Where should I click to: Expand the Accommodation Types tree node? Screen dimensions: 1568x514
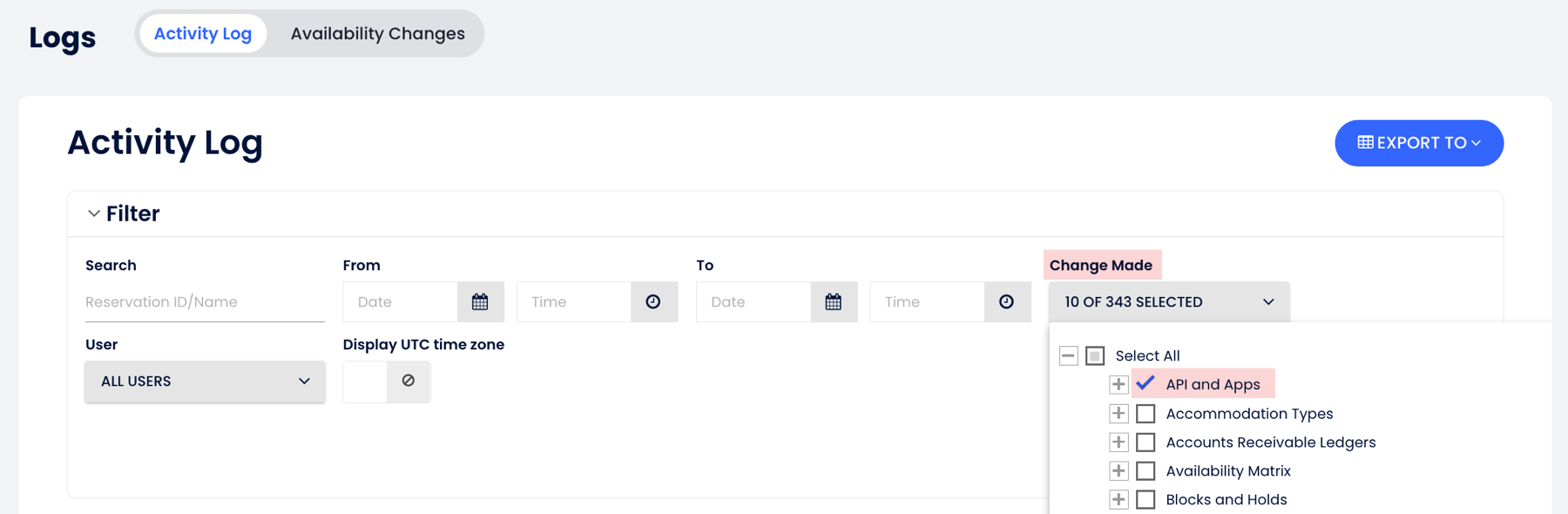click(1119, 413)
